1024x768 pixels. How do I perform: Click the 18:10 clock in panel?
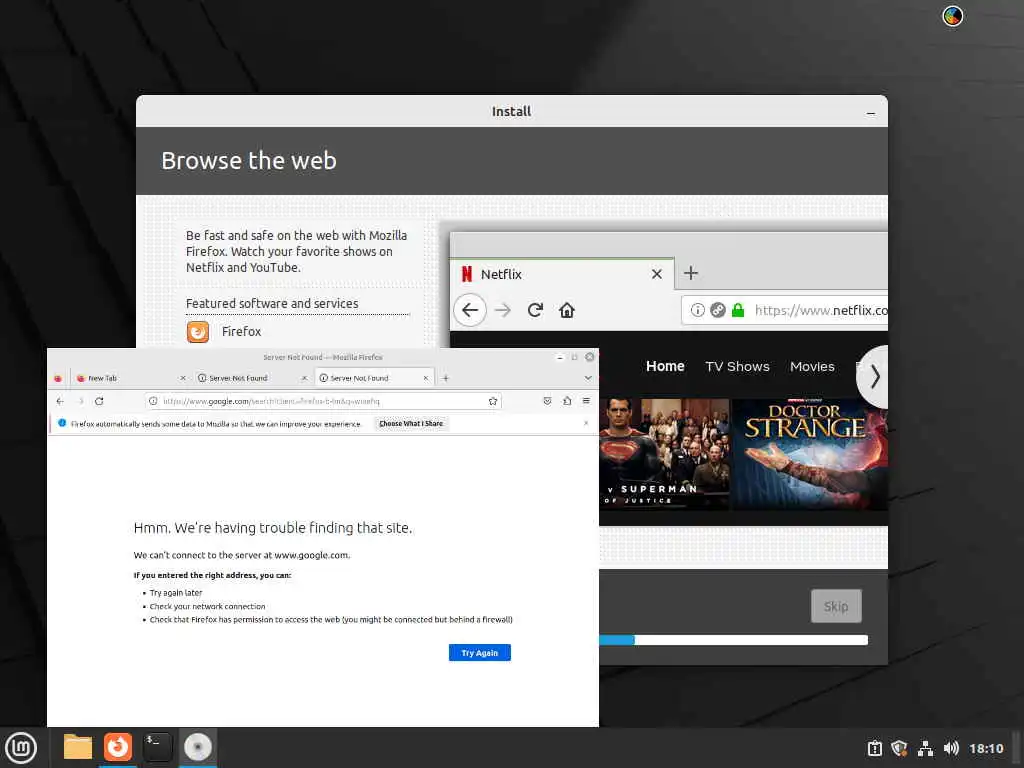985,748
